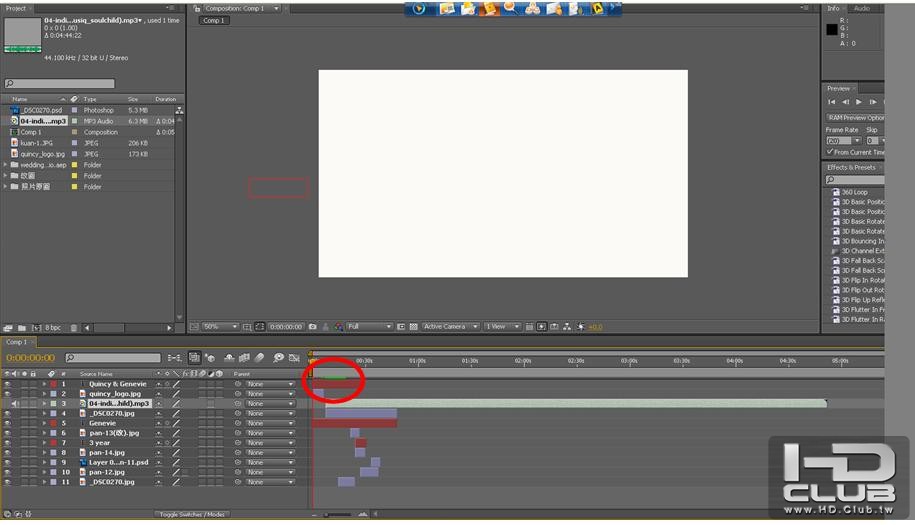Click the Play button in Preview panel
The image size is (915, 525).
tap(859, 102)
